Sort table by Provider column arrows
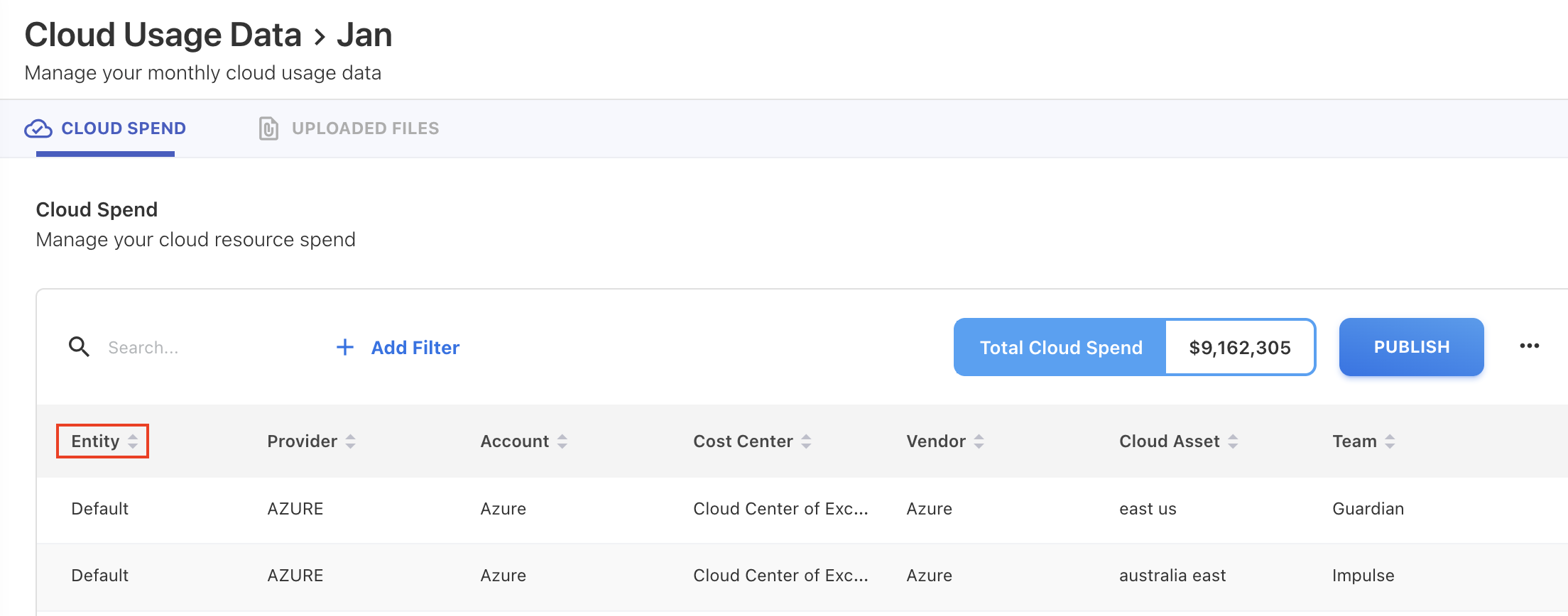Screen dimensions: 1568x616 tap(350, 441)
